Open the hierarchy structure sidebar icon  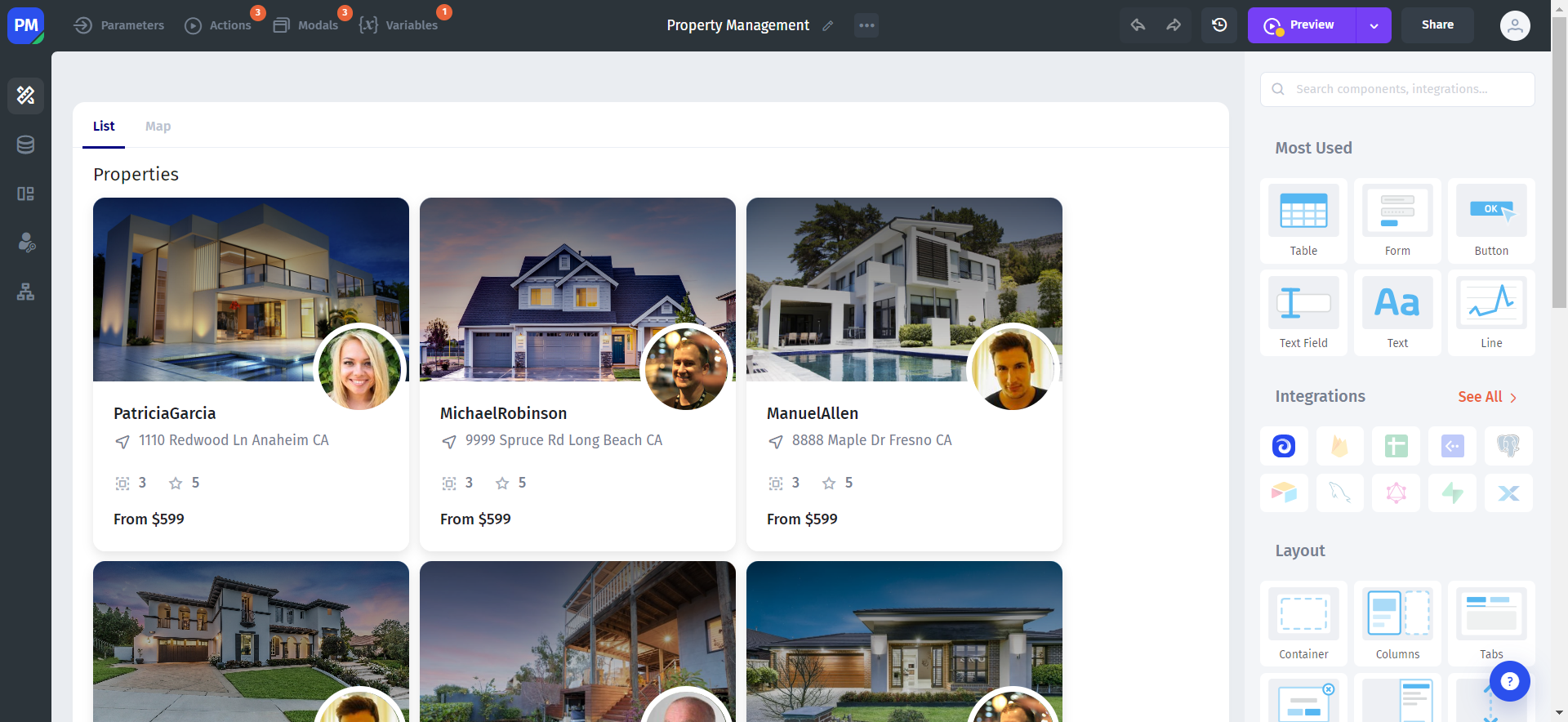pos(25,292)
